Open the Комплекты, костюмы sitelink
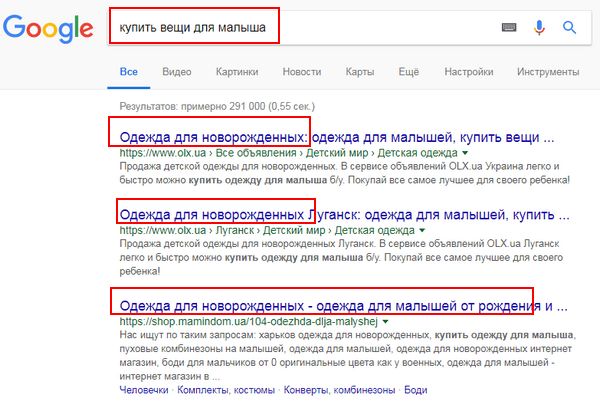Image resolution: width=600 pixels, height=405 pixels. point(226,390)
